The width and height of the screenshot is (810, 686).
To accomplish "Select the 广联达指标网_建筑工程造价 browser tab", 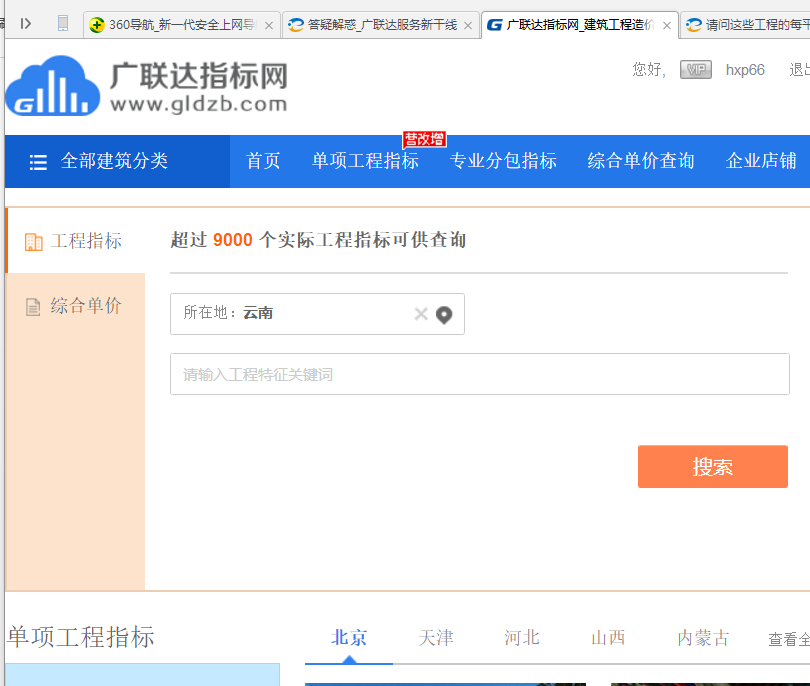I will click(580, 25).
